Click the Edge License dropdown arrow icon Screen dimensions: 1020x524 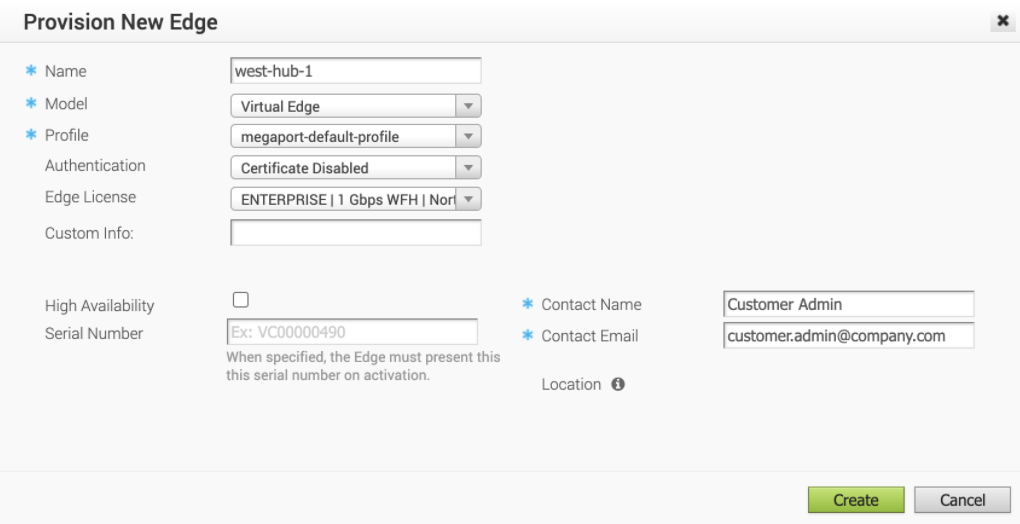[468, 200]
